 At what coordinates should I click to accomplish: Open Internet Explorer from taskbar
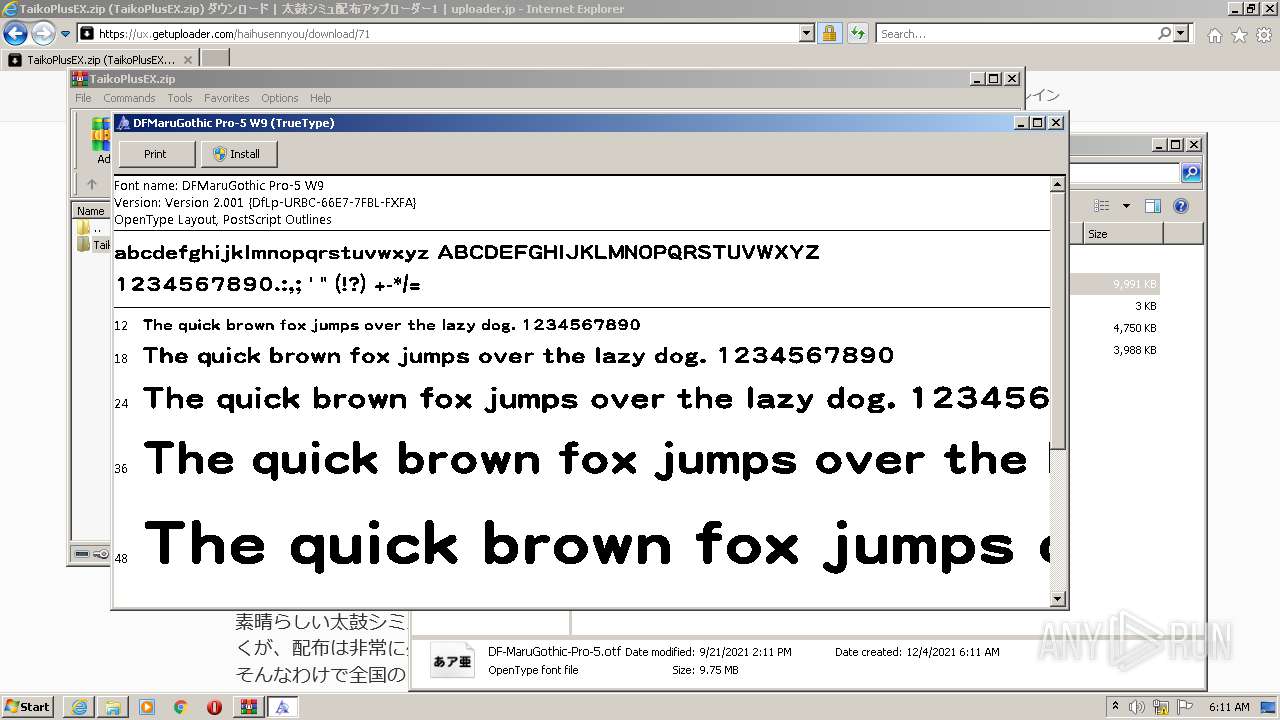[x=79, y=707]
